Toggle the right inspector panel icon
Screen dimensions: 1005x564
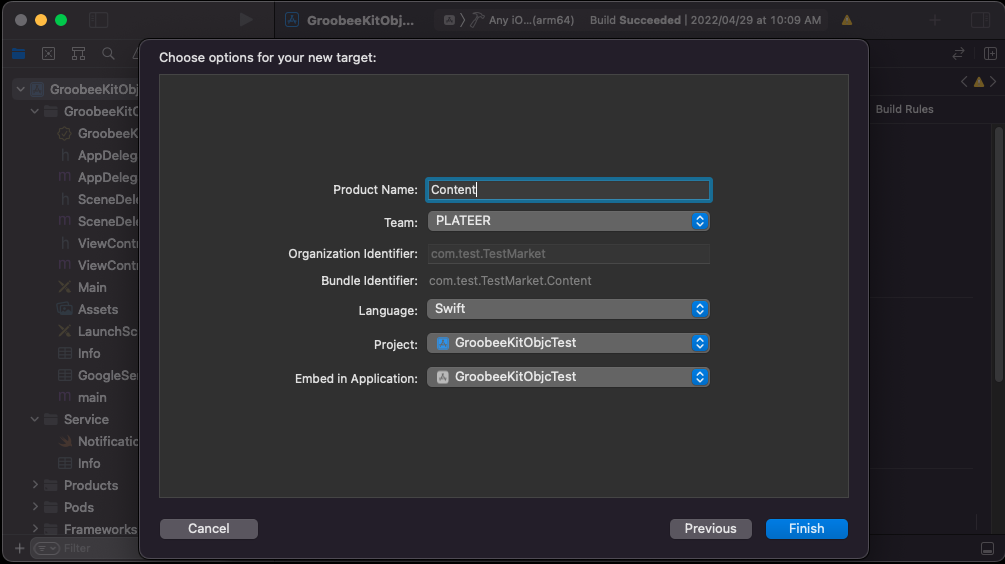tap(981, 20)
